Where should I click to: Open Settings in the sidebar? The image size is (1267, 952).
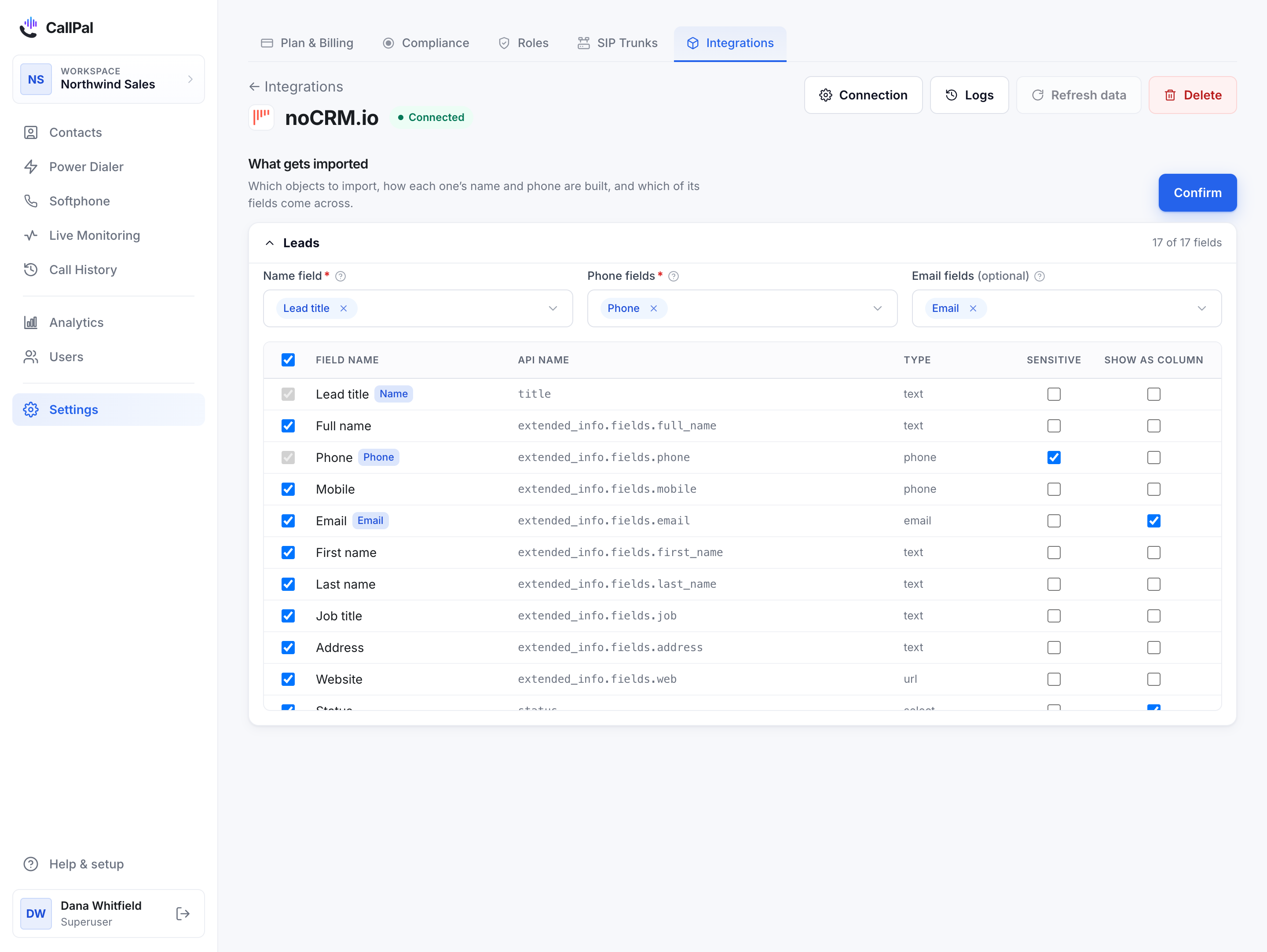point(108,410)
